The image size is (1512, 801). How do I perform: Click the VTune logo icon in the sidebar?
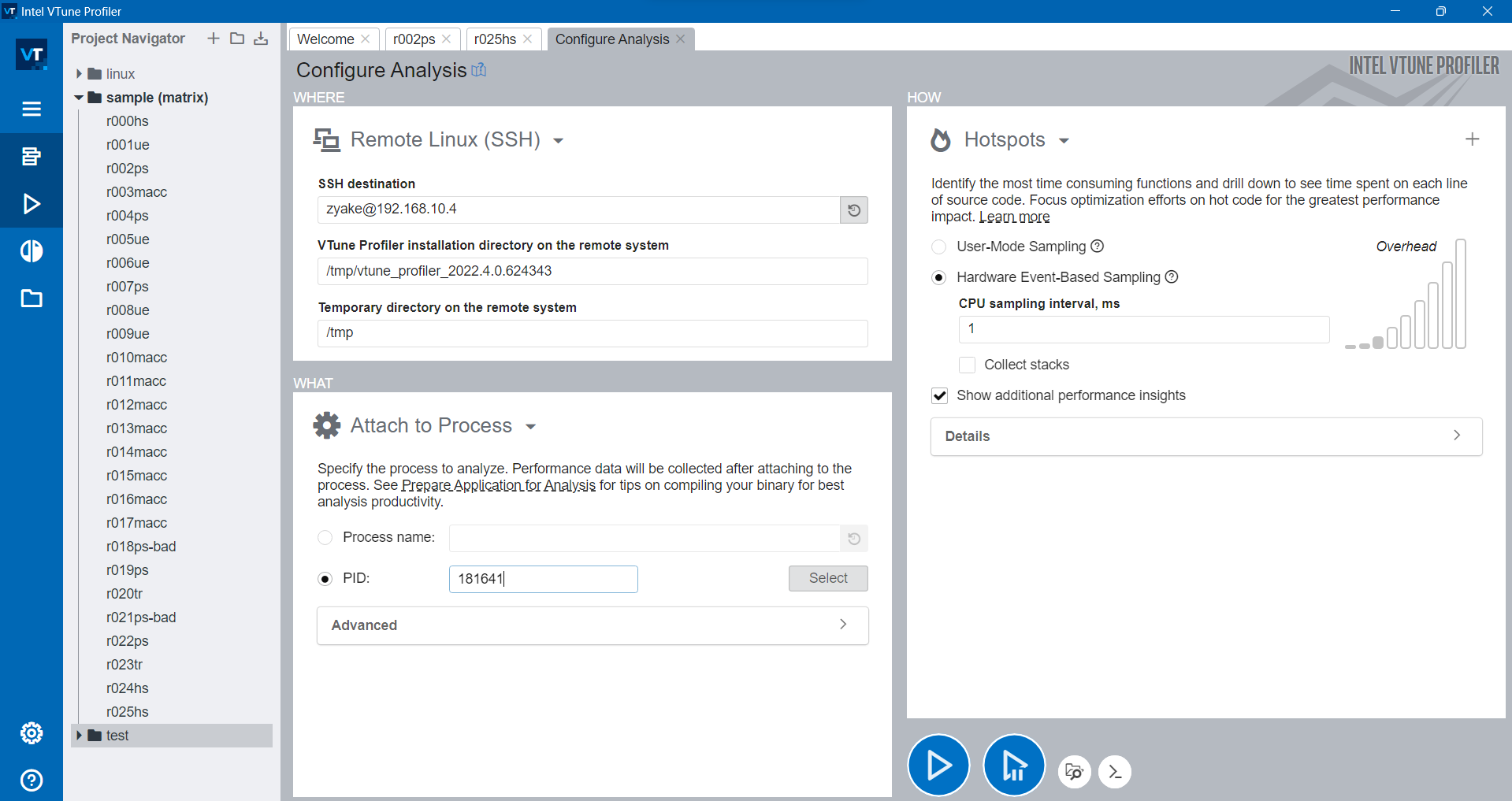coord(32,55)
